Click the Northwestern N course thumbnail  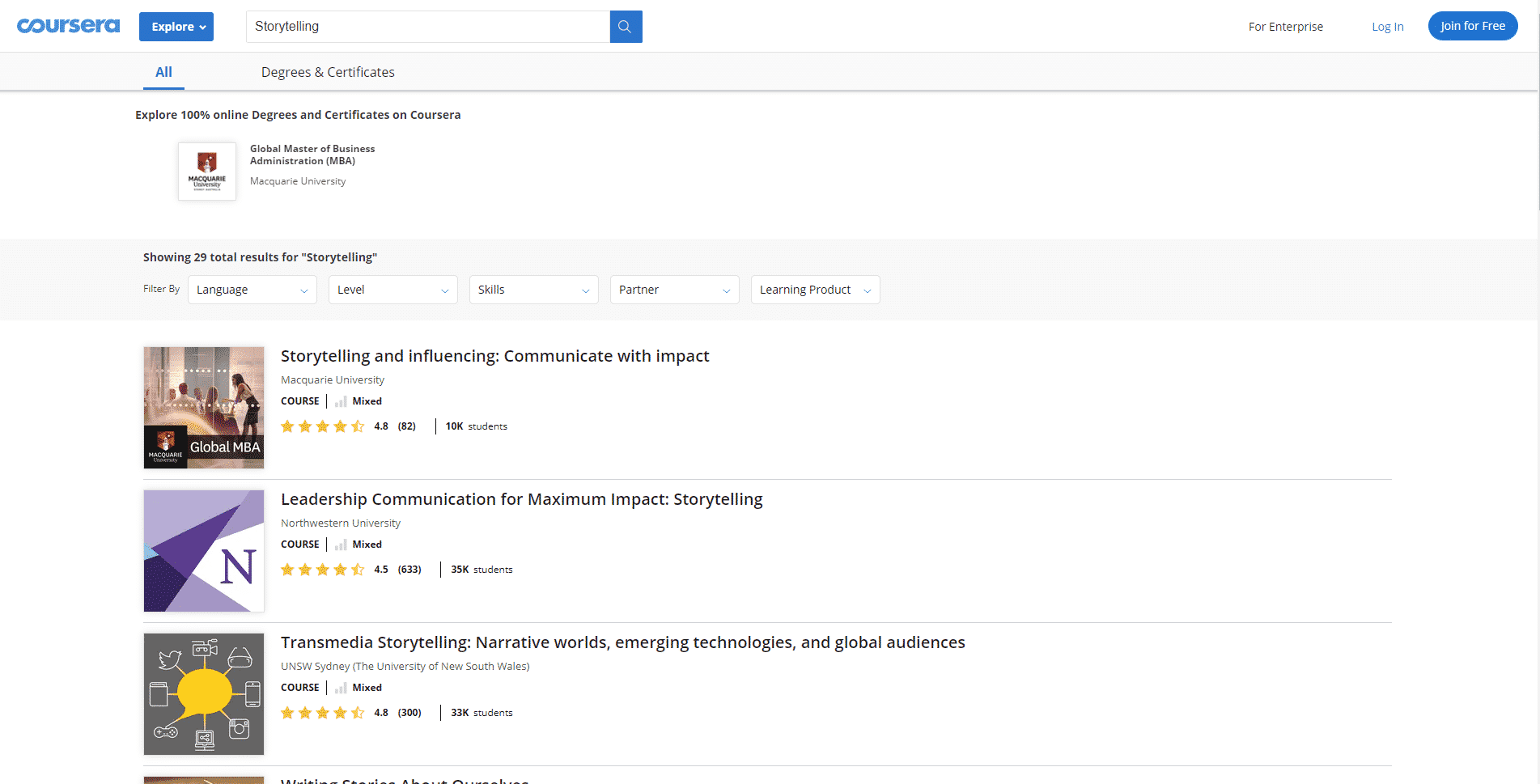pos(204,551)
